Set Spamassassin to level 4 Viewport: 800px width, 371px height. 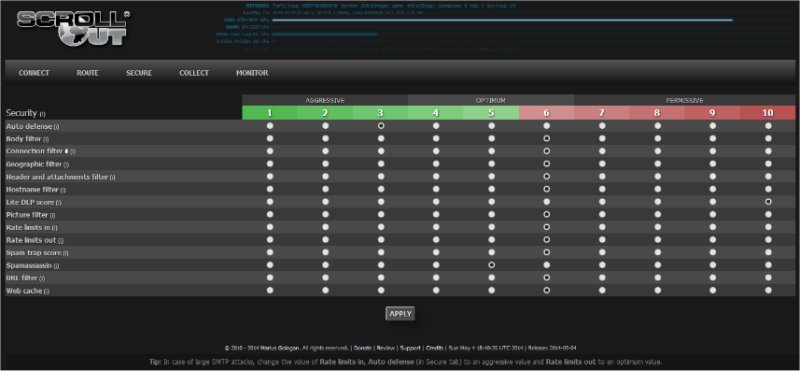pos(436,265)
